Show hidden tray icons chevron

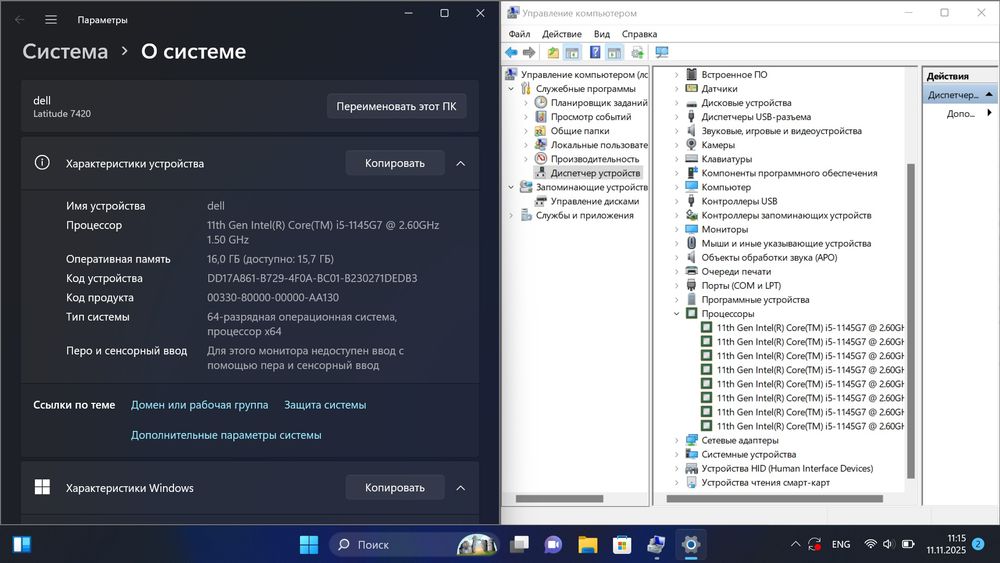795,544
